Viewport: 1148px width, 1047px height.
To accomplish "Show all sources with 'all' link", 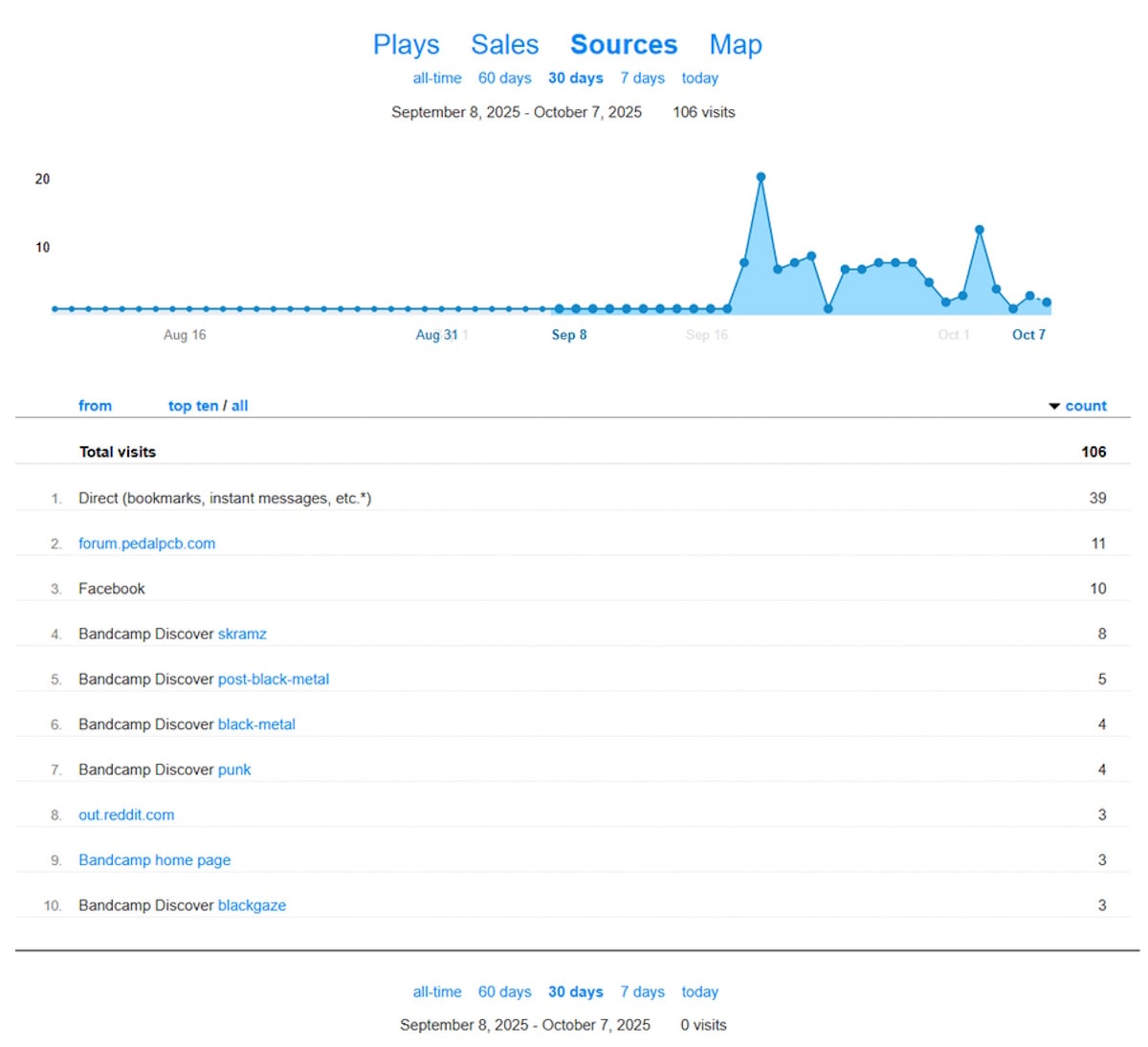I will click(x=239, y=406).
